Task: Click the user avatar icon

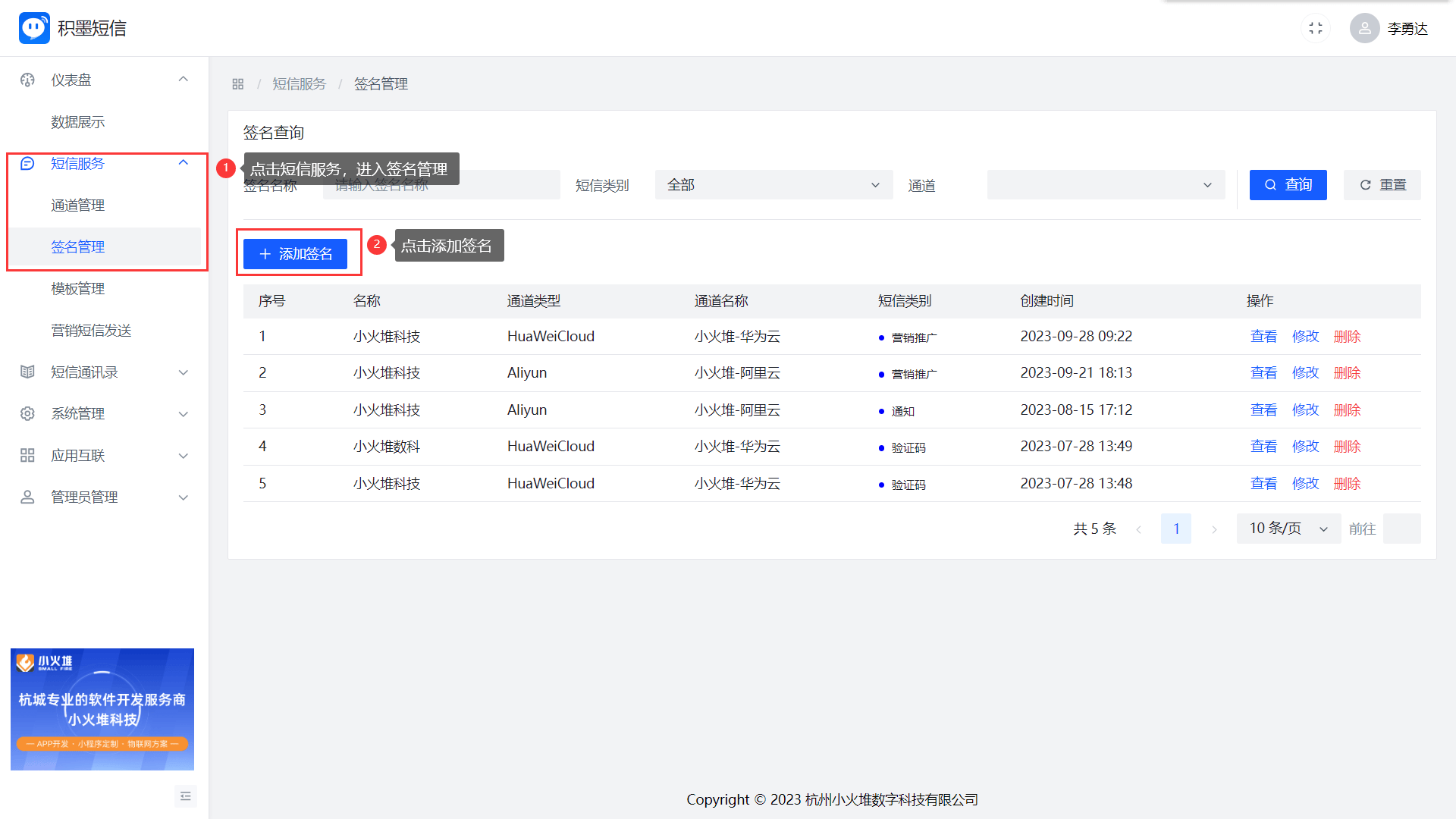Action: [1364, 28]
